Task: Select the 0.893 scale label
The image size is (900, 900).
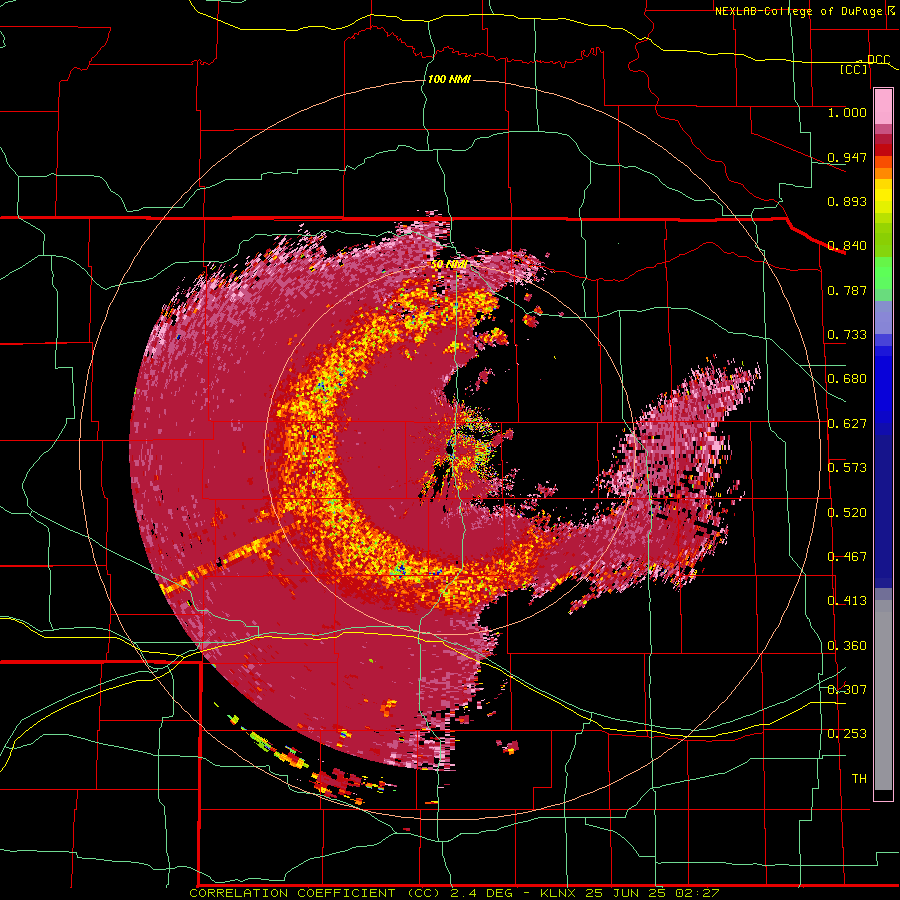Action: 847,201
